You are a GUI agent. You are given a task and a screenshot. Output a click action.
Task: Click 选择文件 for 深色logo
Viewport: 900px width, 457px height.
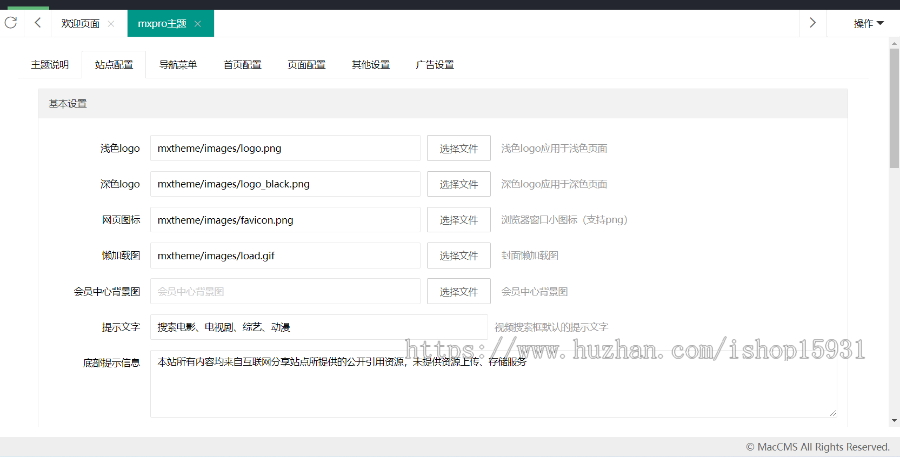[459, 184]
